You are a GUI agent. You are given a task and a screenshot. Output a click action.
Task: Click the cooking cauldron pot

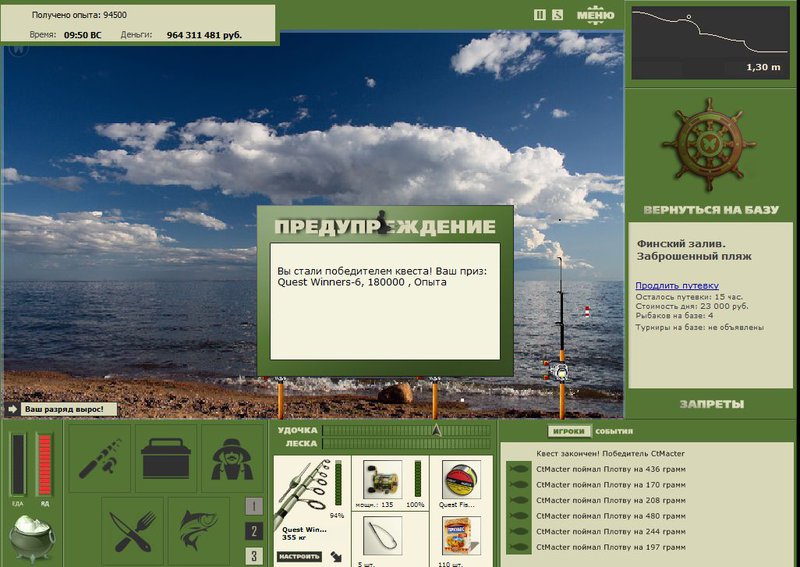click(x=32, y=537)
